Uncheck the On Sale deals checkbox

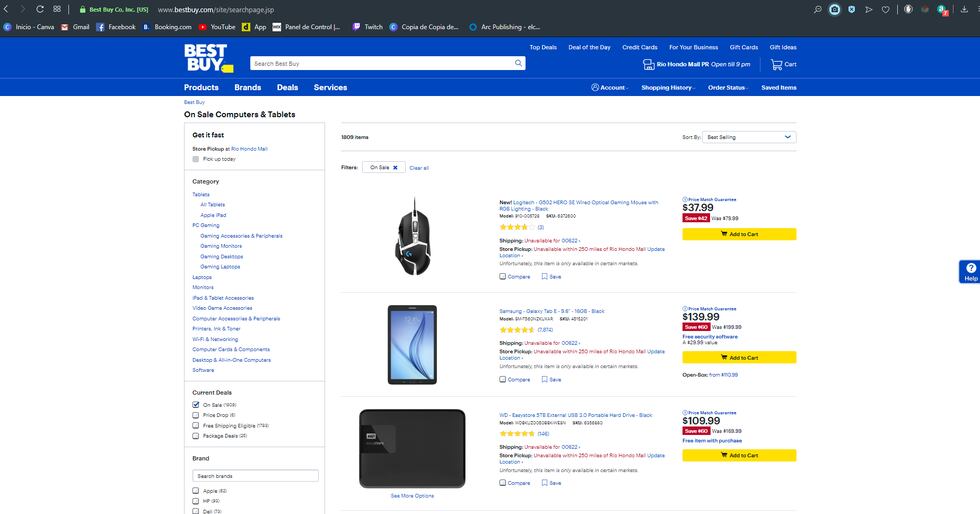[x=196, y=405]
